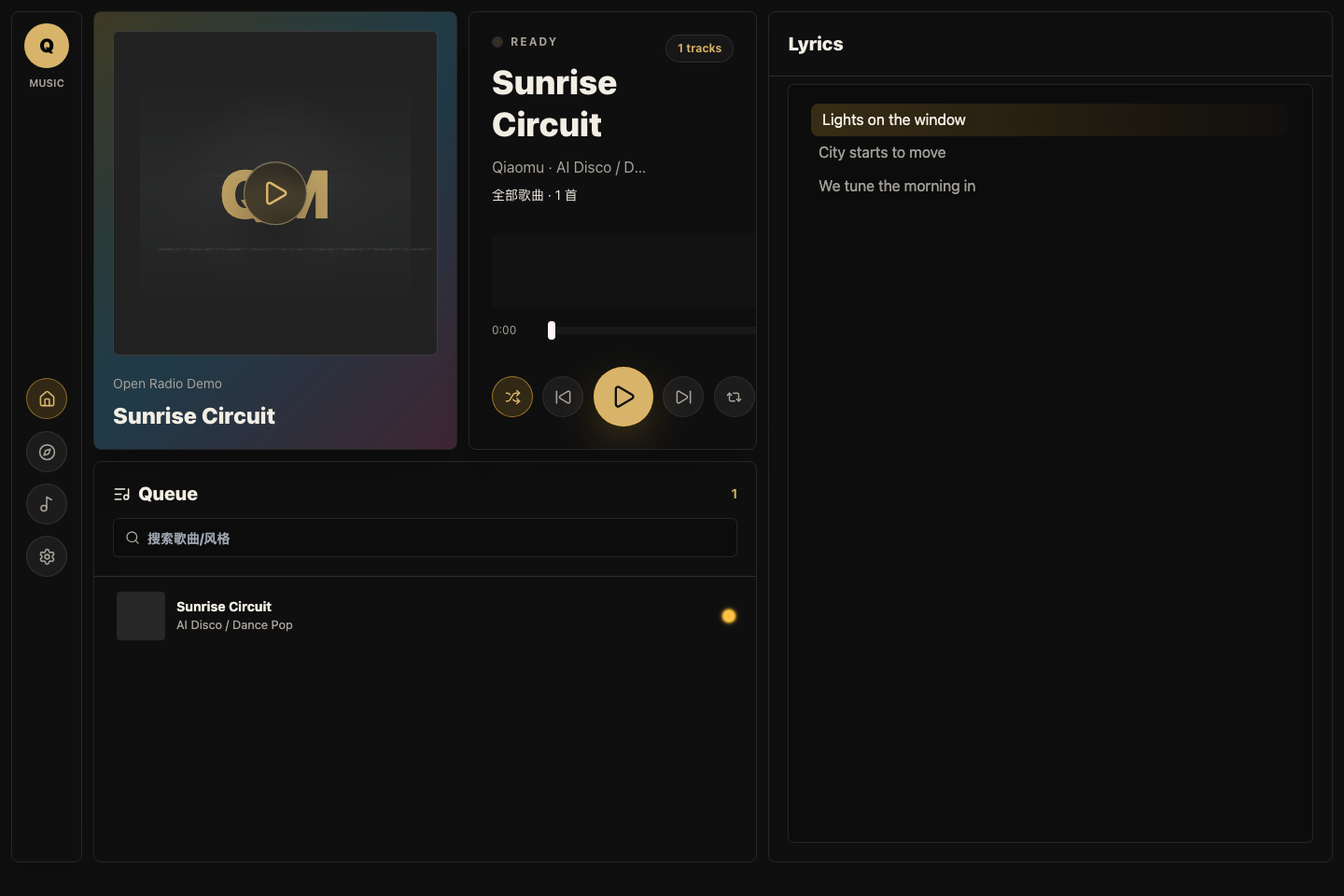1344x896 pixels.
Task: Open the music note library icon
Action: click(x=47, y=504)
